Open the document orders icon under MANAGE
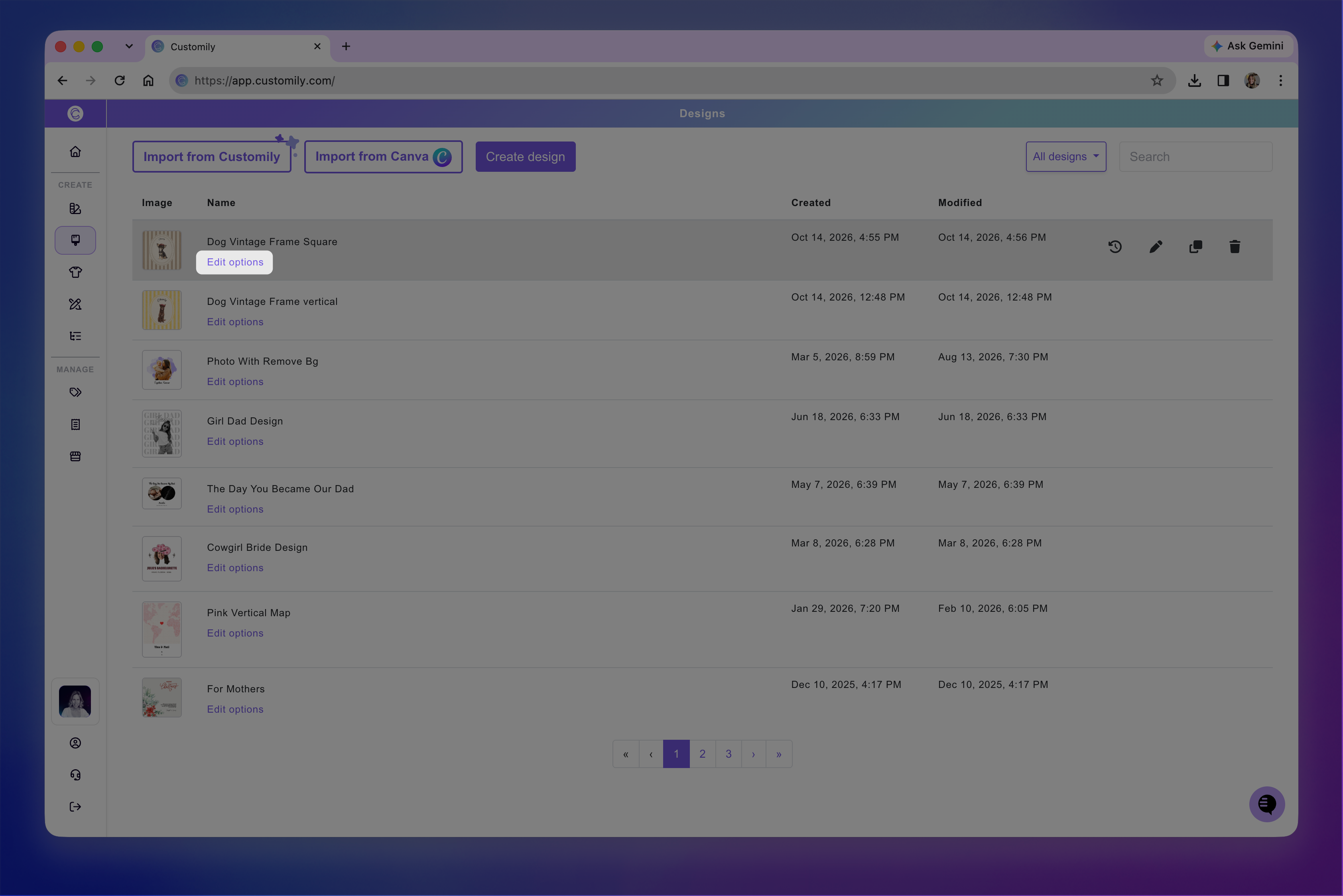This screenshot has height=896, width=1343. coord(75,424)
